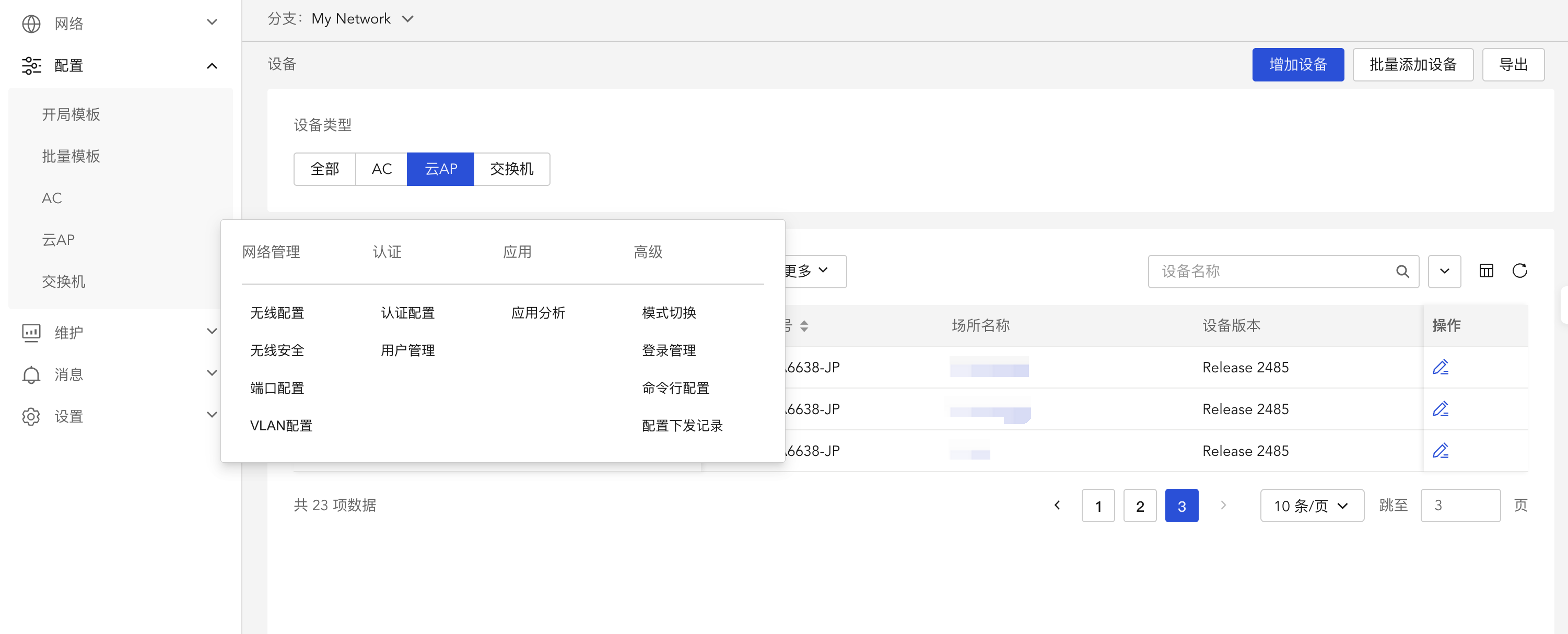Screen dimensions: 1568x634
Task: Click edit icon in third device row
Action: coord(1440,451)
